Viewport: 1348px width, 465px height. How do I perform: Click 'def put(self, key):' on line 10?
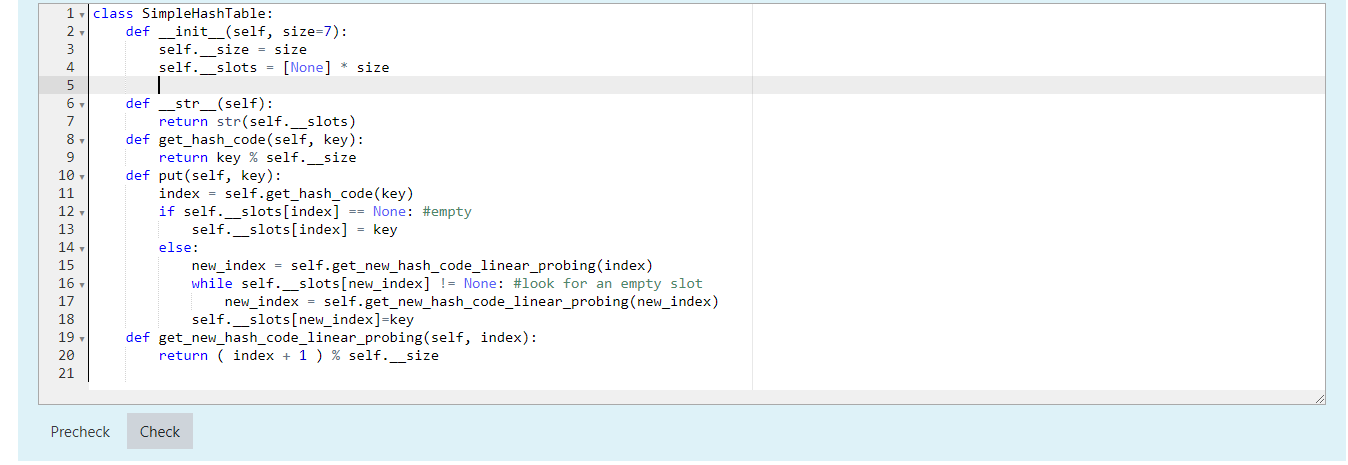point(204,176)
